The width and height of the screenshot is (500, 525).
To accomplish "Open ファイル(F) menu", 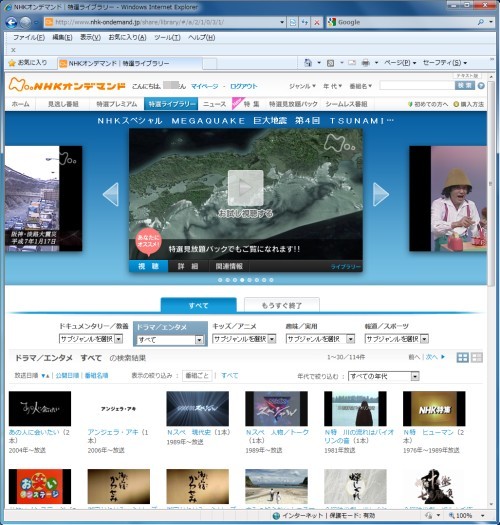I will tap(29, 38).
